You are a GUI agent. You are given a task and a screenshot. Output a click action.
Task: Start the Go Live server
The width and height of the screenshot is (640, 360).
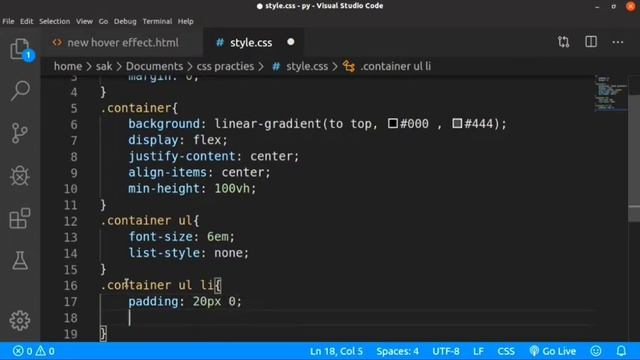[553, 351]
